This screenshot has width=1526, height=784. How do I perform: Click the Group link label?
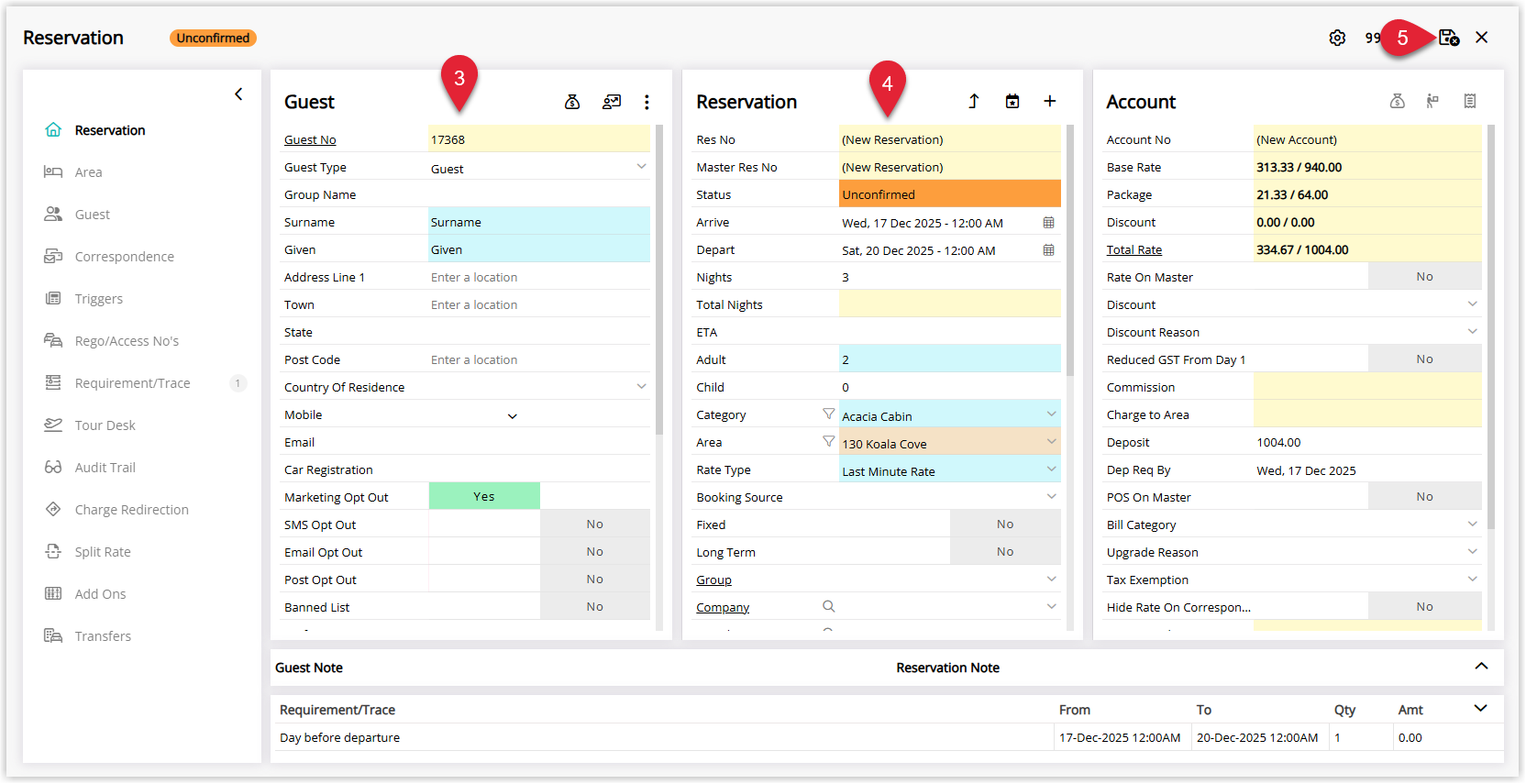(x=713, y=580)
